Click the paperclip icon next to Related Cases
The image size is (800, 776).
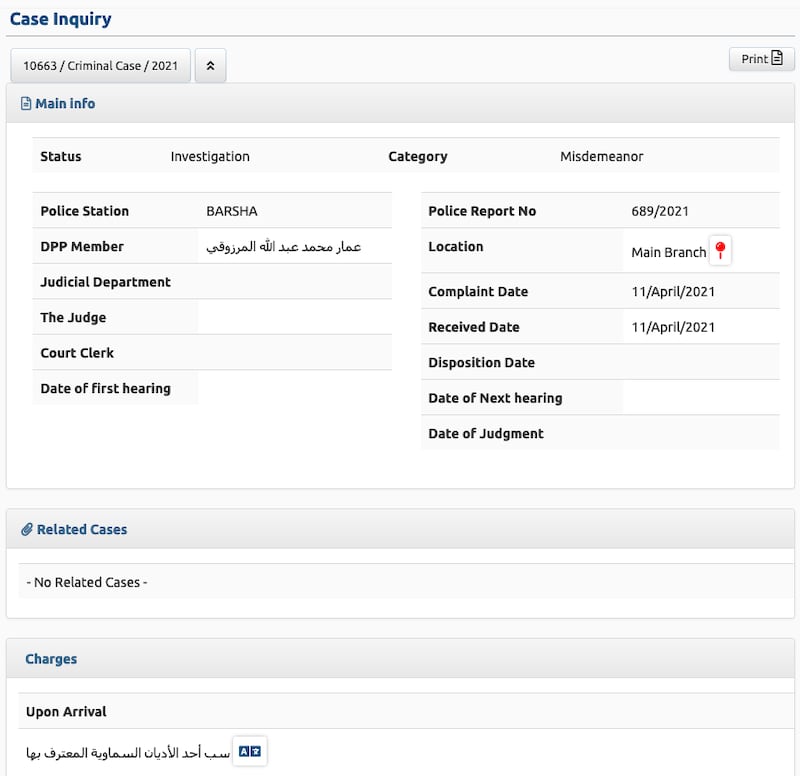[27, 530]
